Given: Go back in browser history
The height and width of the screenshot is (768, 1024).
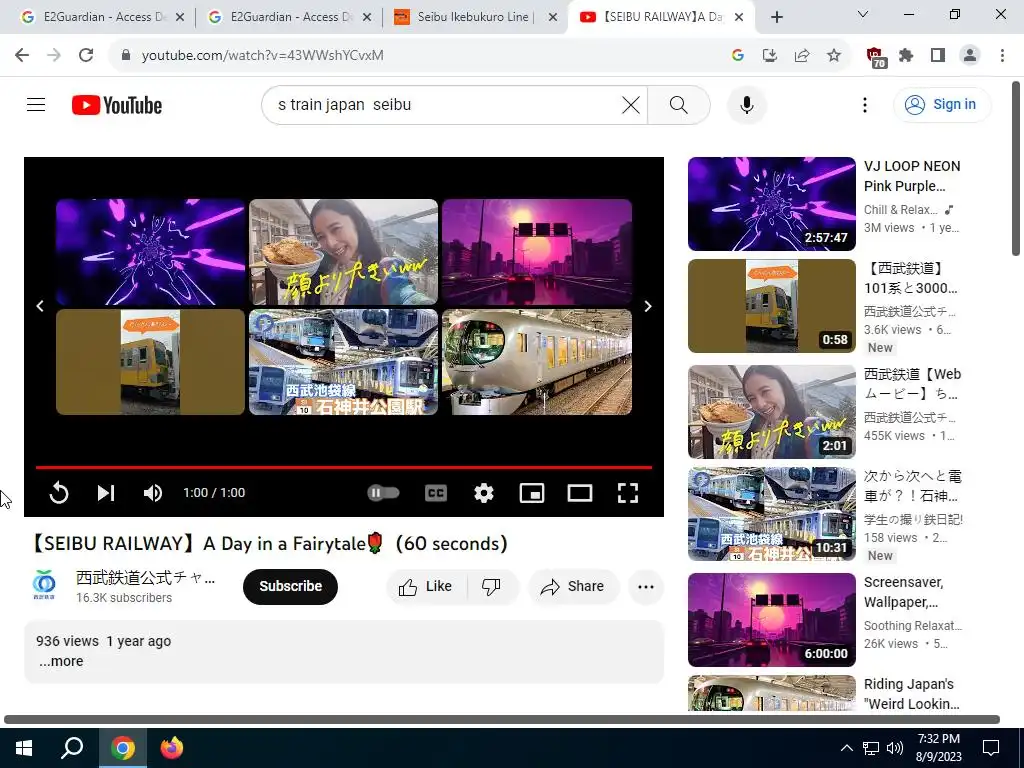Looking at the screenshot, I should click(x=22, y=56).
